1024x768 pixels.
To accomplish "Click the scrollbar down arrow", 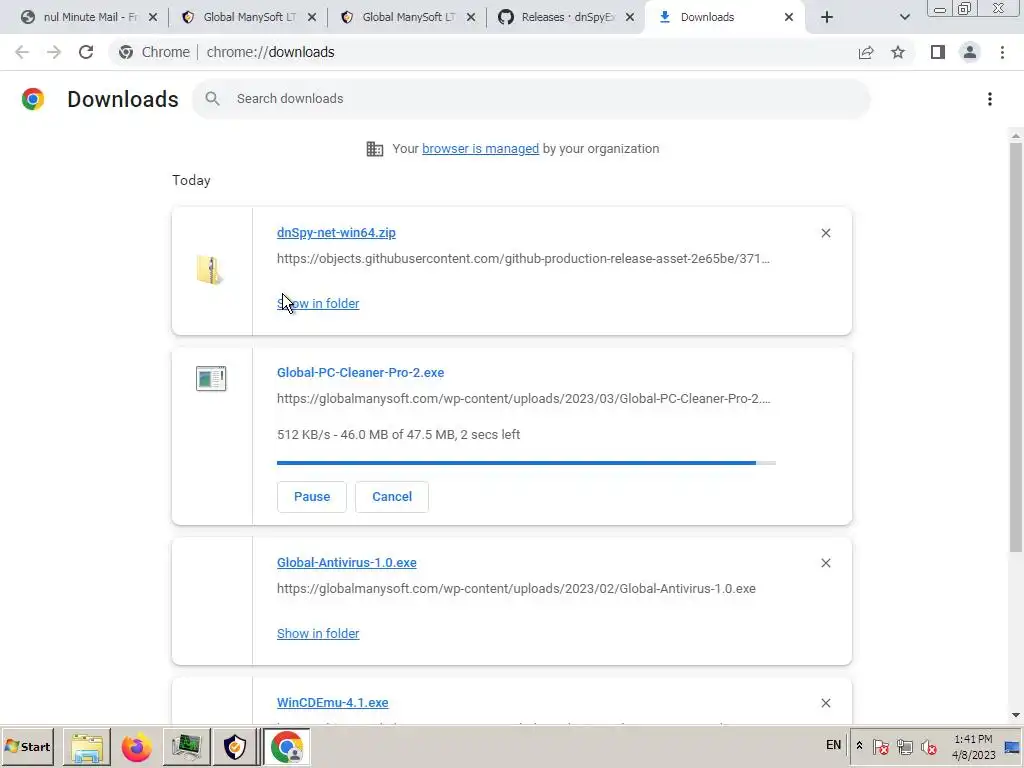I will point(1016,716).
